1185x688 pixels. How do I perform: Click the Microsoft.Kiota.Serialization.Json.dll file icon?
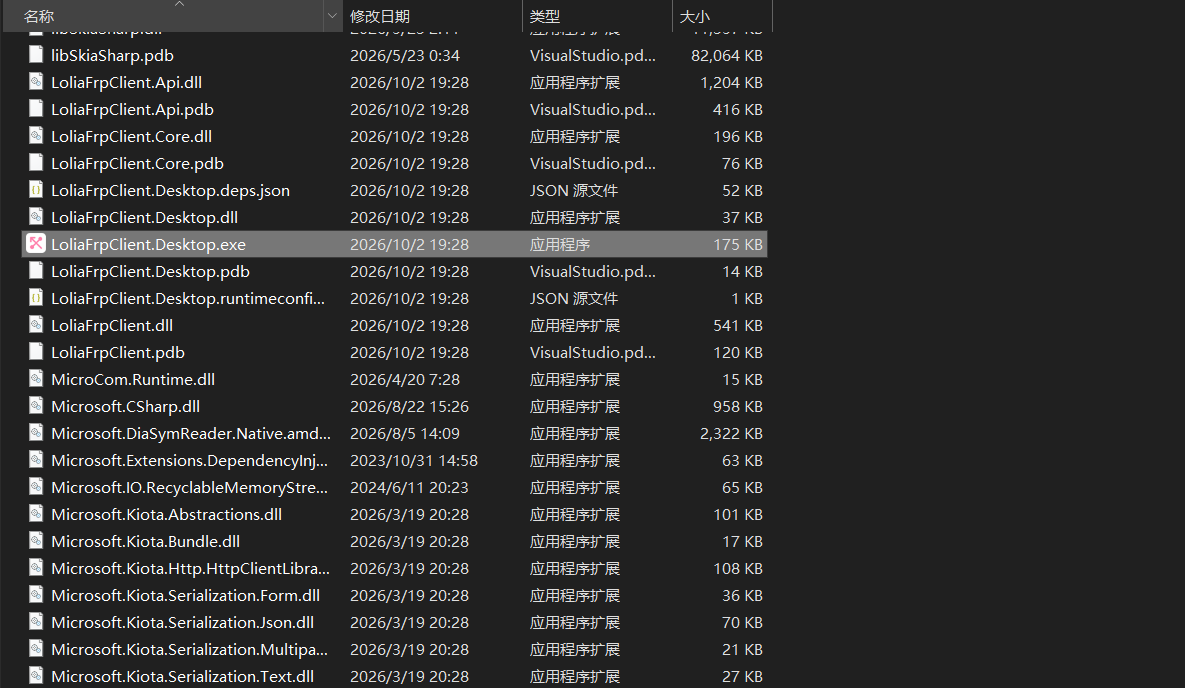[x=36, y=622]
